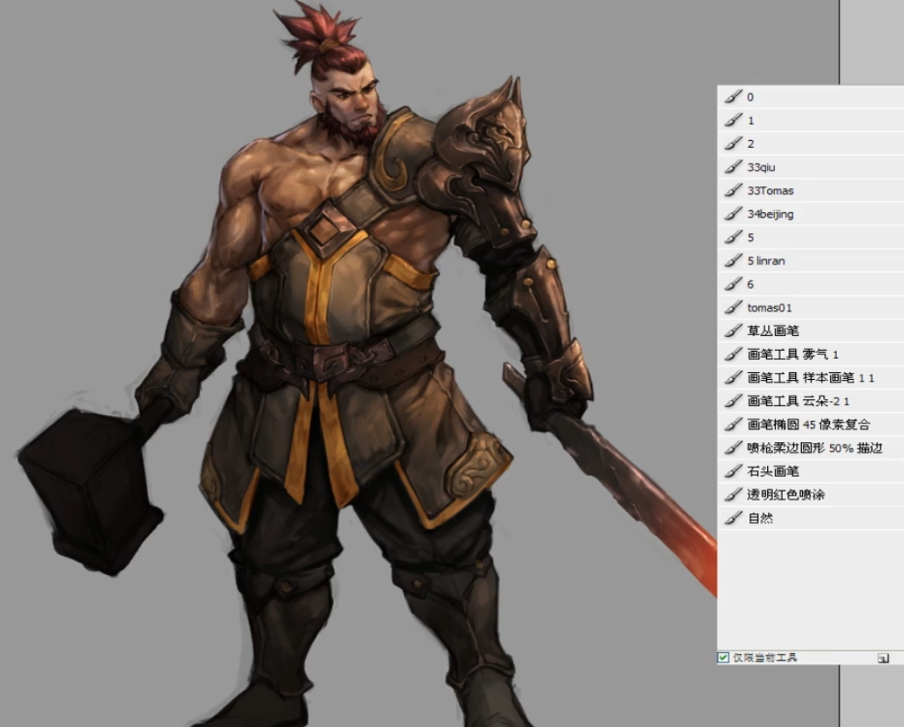The image size is (904, 727).
Task: Select the brush preset named 6
Action: (x=811, y=284)
